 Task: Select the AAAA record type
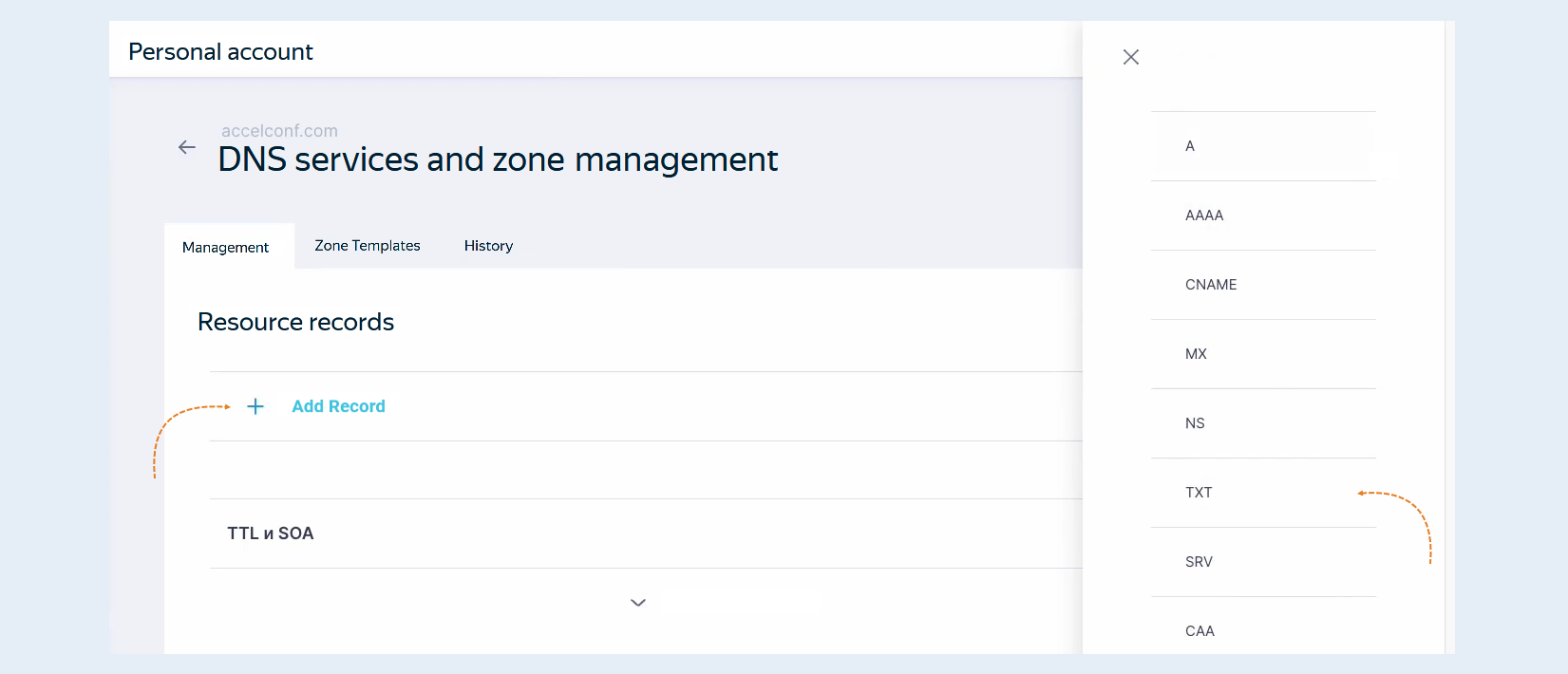(1263, 215)
